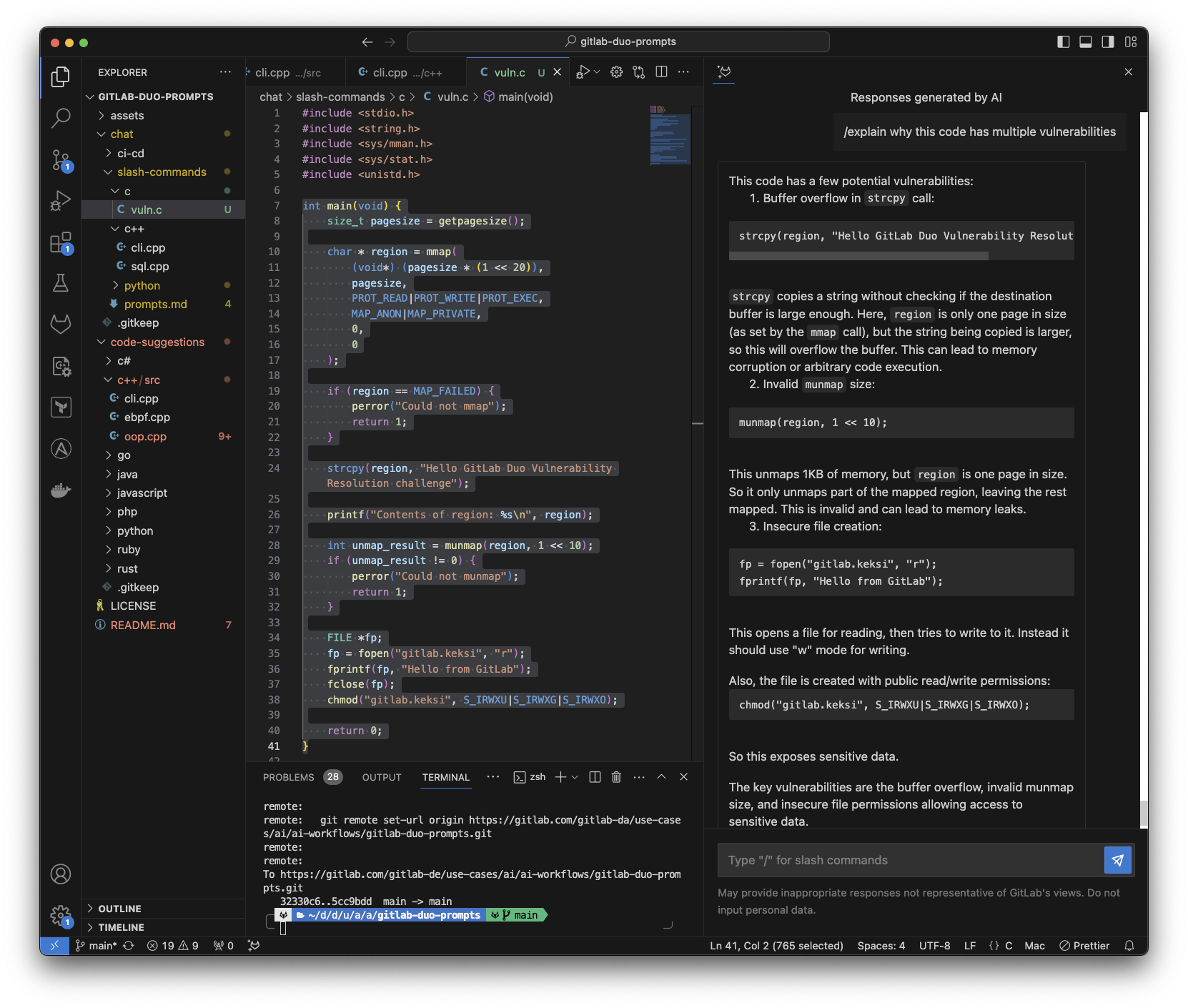Viewport: 1188px width, 1008px height.
Task: Maximize the terminal panel size
Action: (x=661, y=777)
